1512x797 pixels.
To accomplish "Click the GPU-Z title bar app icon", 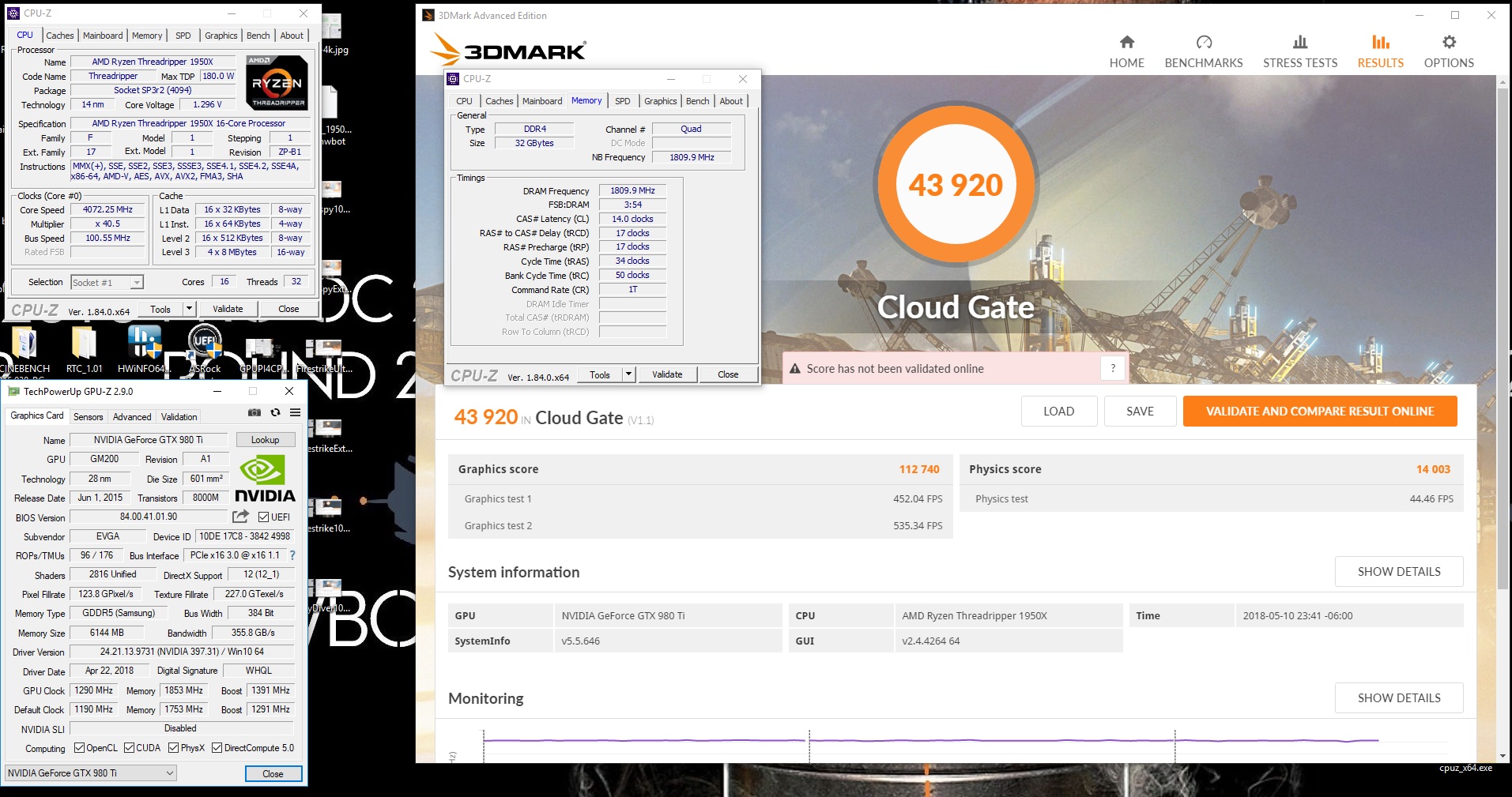I will (x=13, y=391).
